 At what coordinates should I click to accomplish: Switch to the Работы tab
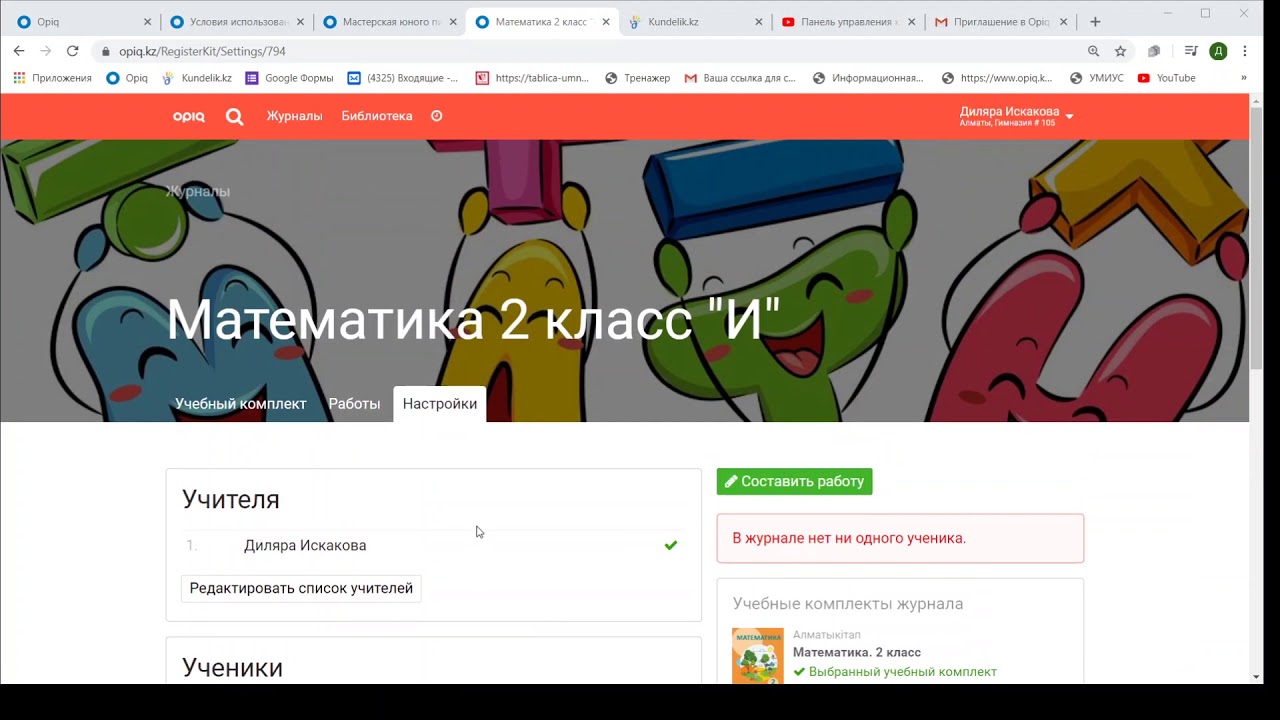tap(354, 404)
